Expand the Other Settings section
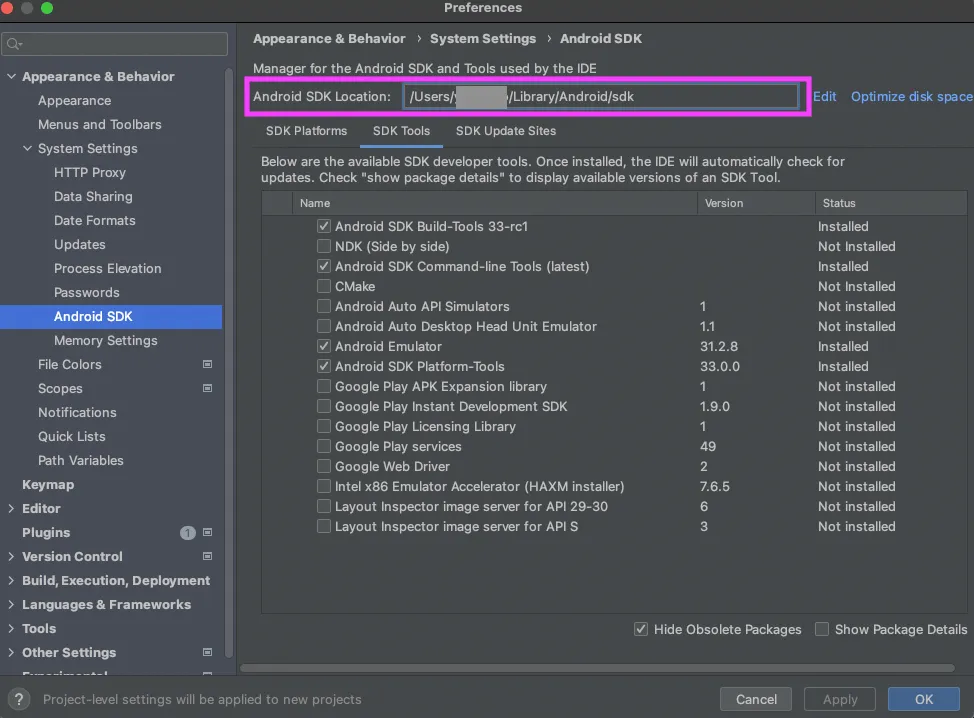This screenshot has width=974, height=718. [11, 652]
